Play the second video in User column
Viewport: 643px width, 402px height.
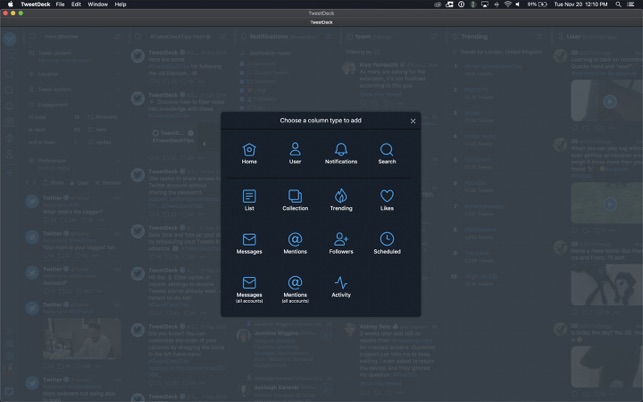coord(610,204)
